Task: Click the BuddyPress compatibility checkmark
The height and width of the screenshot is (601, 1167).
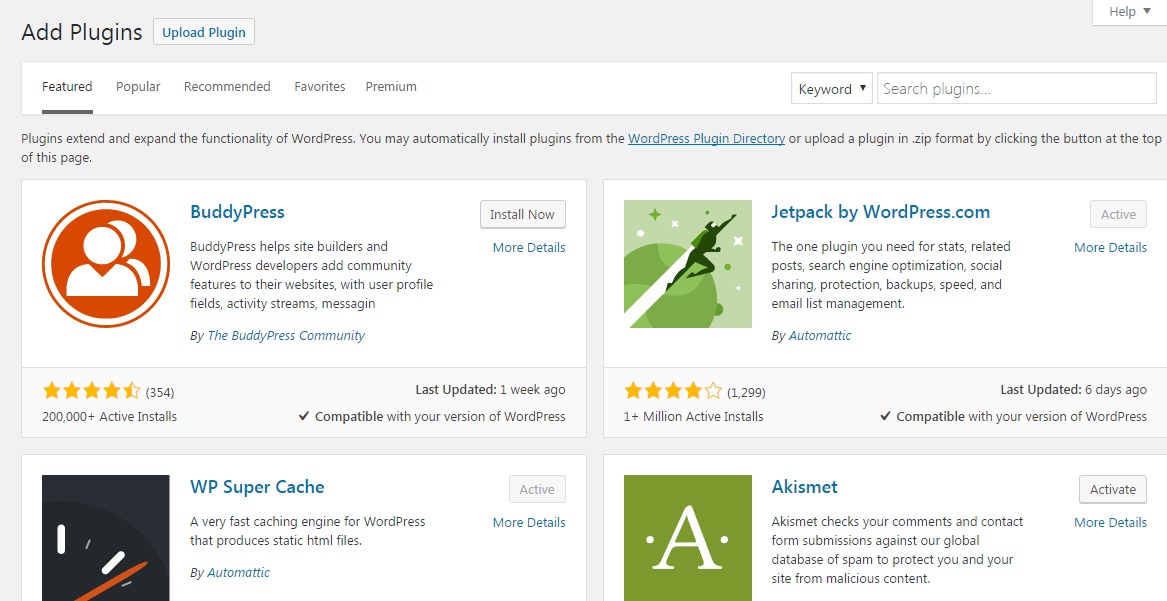Action: [x=304, y=417]
